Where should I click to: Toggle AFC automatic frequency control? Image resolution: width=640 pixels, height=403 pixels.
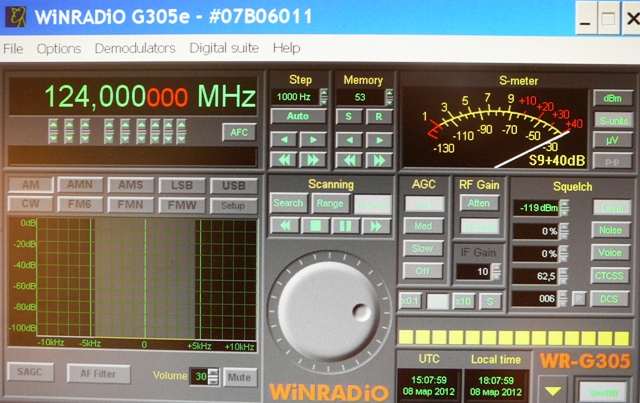pyautogui.click(x=239, y=132)
